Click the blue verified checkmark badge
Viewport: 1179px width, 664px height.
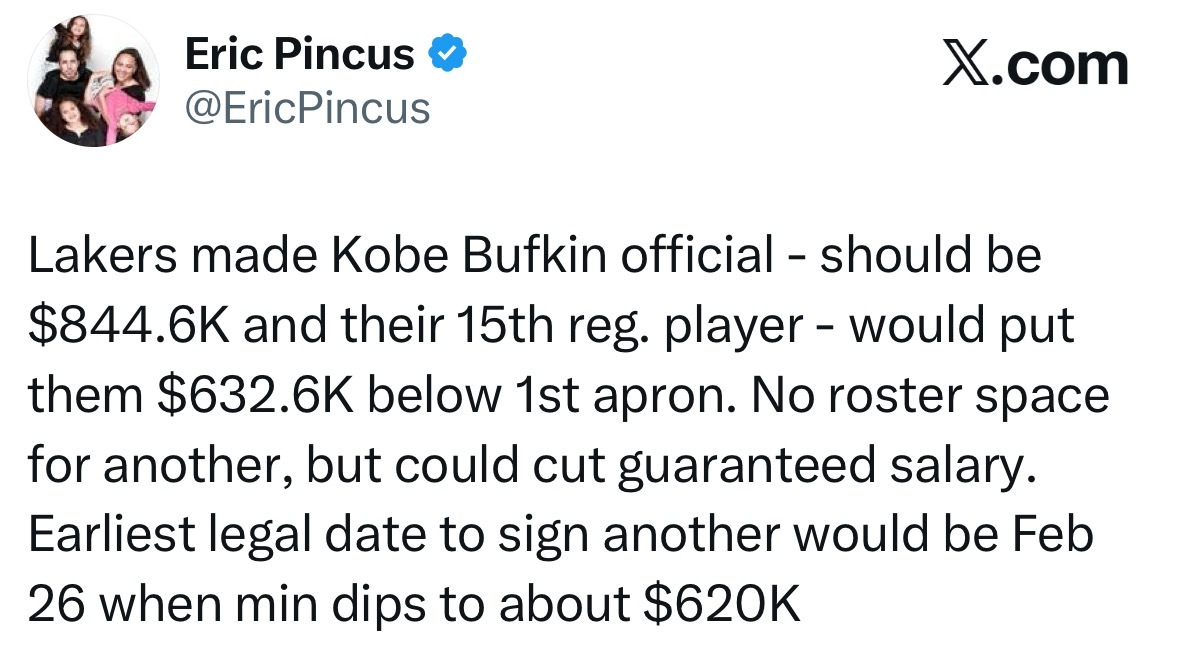click(446, 55)
